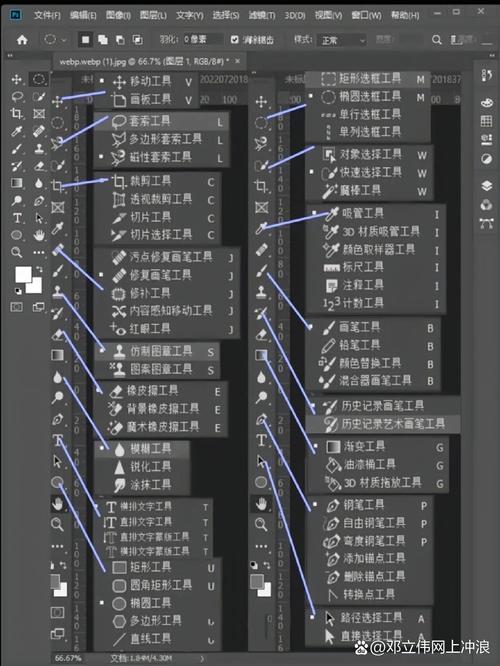Click the 羽化 feather value field
Screen dimensions: 500x666
click(x=202, y=40)
